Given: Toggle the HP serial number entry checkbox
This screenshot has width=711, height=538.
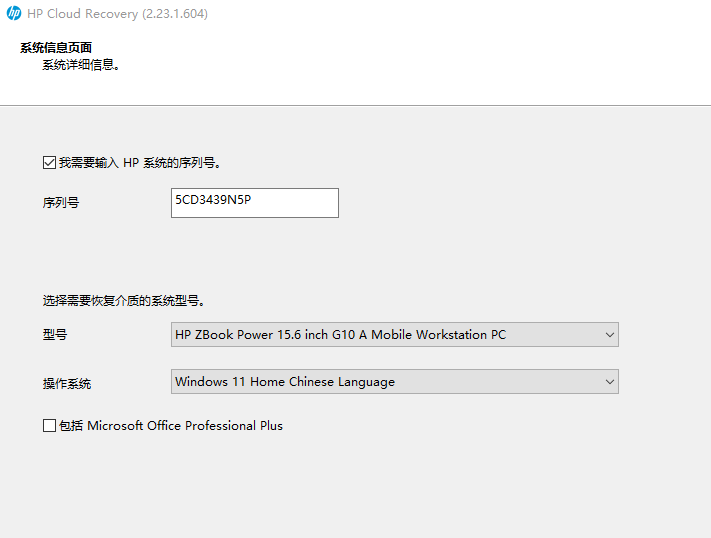Looking at the screenshot, I should [x=49, y=162].
